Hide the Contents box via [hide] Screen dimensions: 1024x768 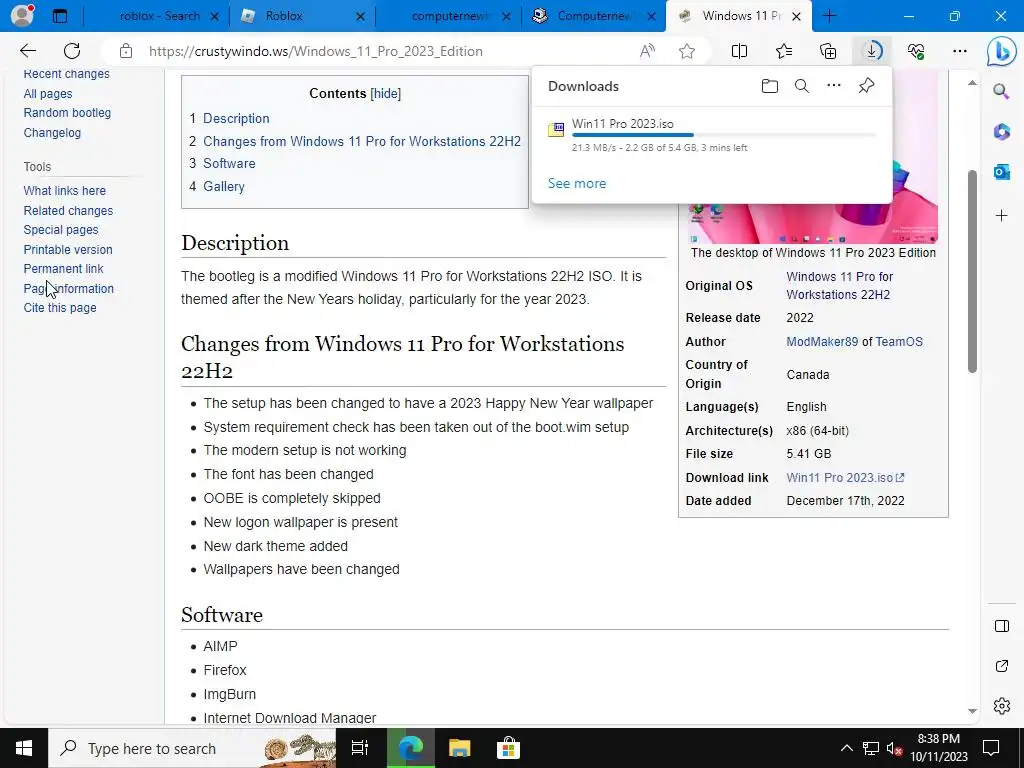coord(385,93)
